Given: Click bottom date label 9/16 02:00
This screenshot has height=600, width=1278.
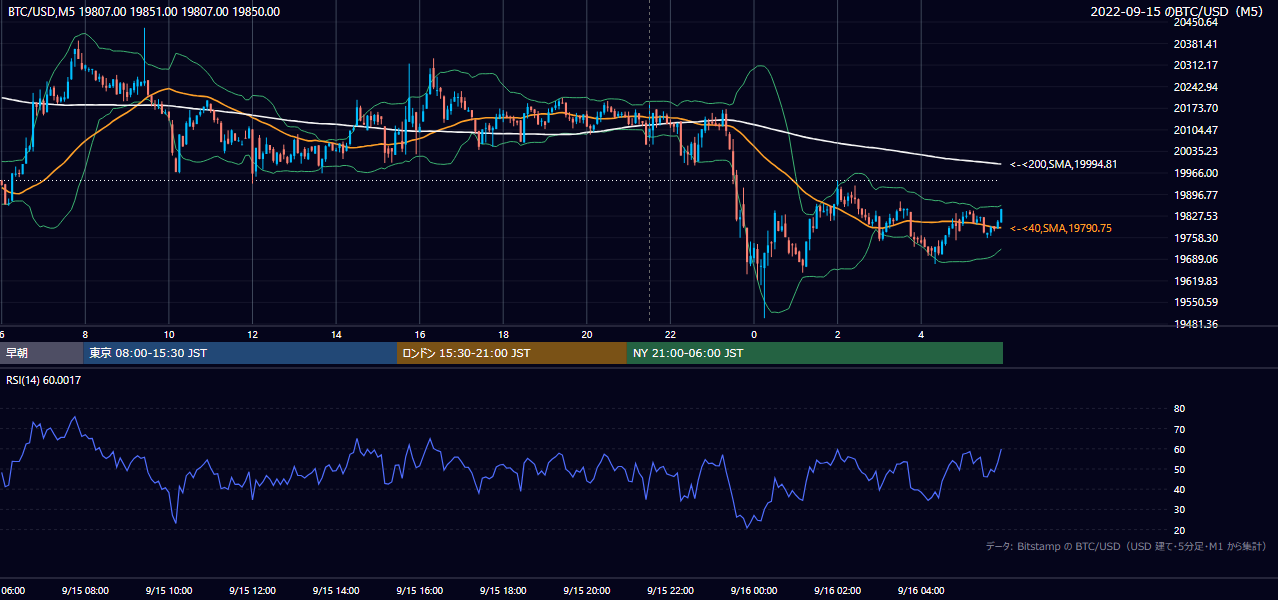Looking at the screenshot, I should click(x=837, y=590).
